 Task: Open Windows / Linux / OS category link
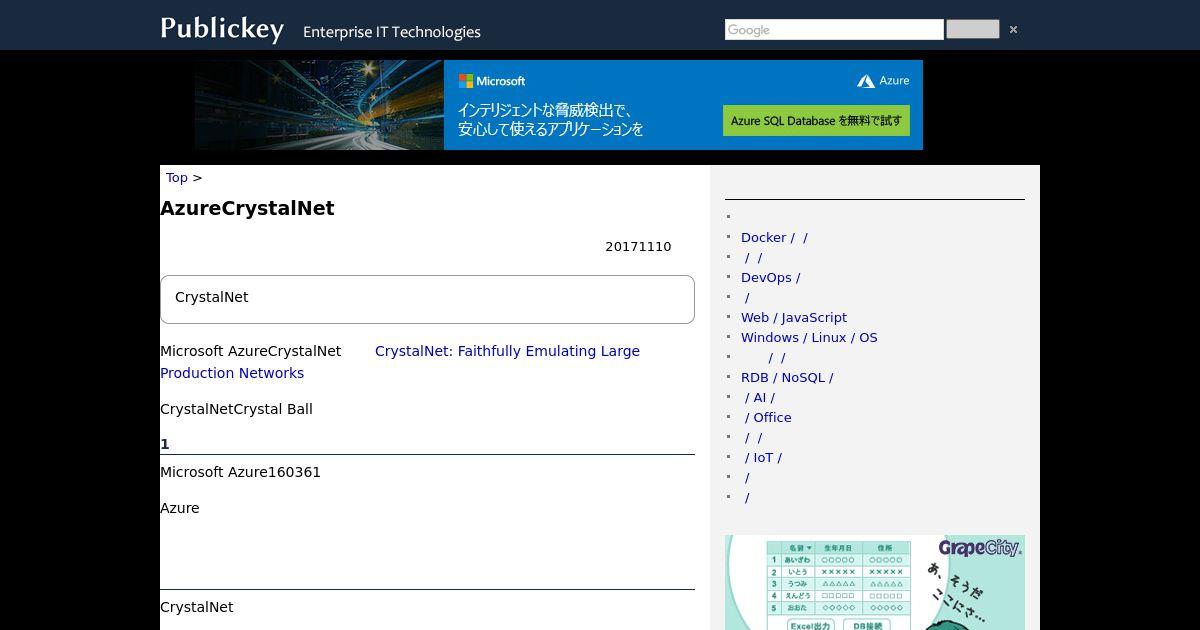[809, 337]
